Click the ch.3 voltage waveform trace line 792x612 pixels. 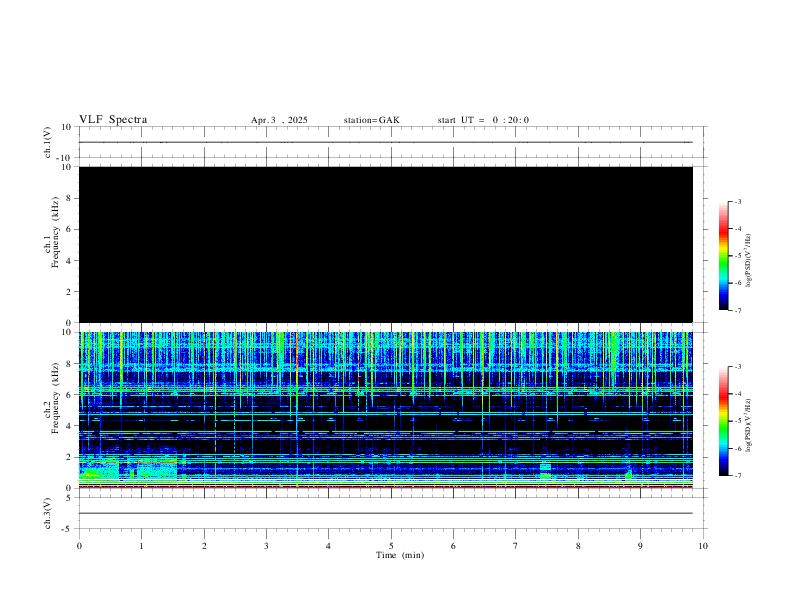(x=386, y=513)
